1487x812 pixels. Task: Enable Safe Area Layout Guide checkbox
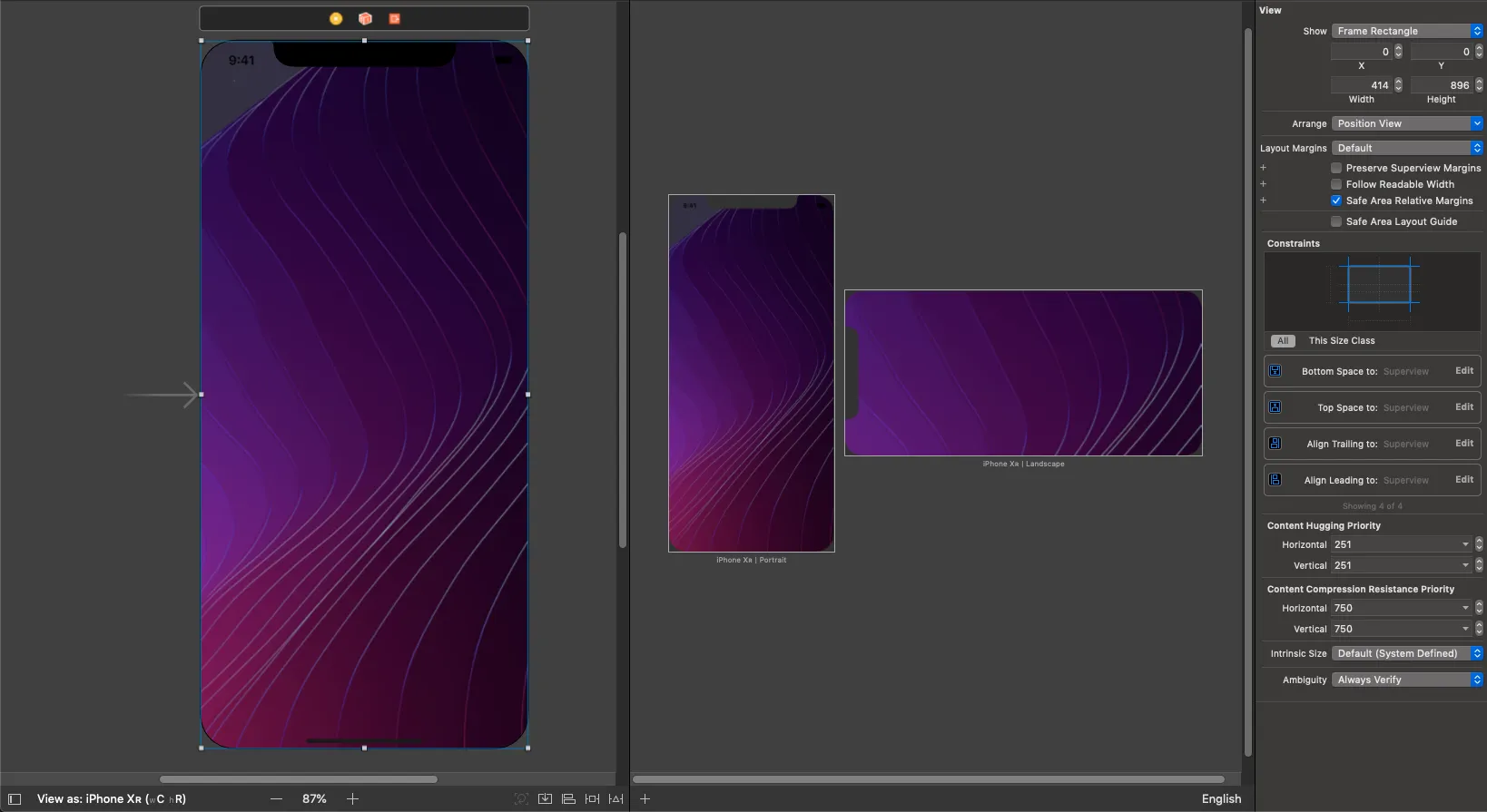1336,221
